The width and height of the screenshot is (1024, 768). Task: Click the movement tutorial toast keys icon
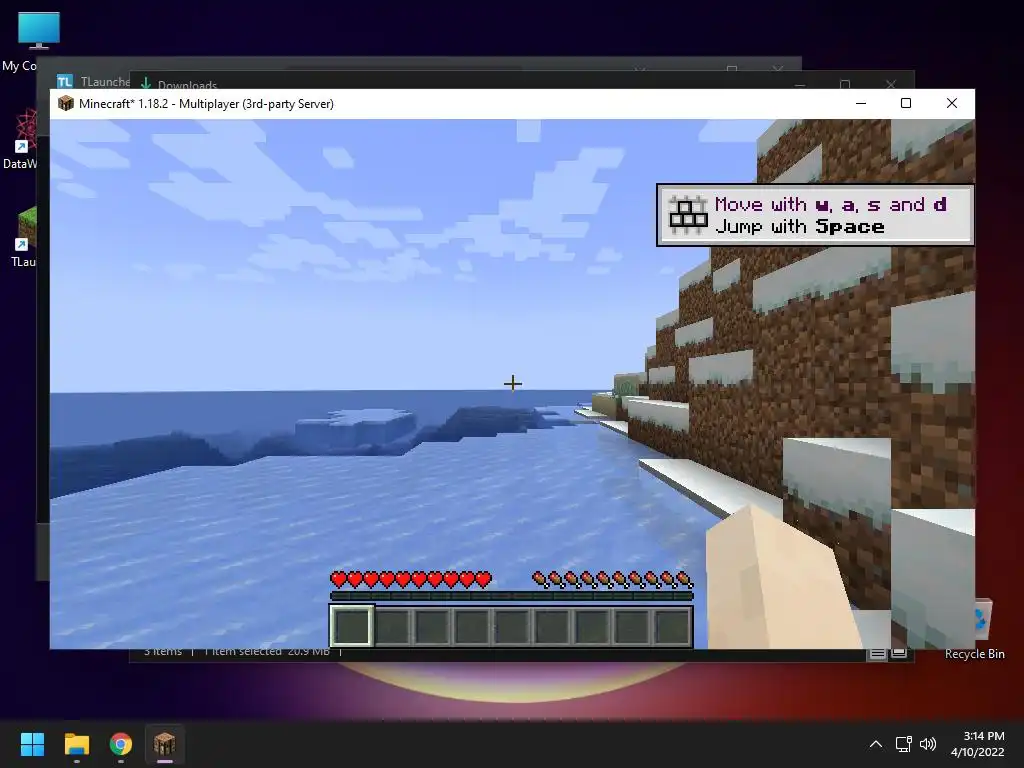point(688,215)
